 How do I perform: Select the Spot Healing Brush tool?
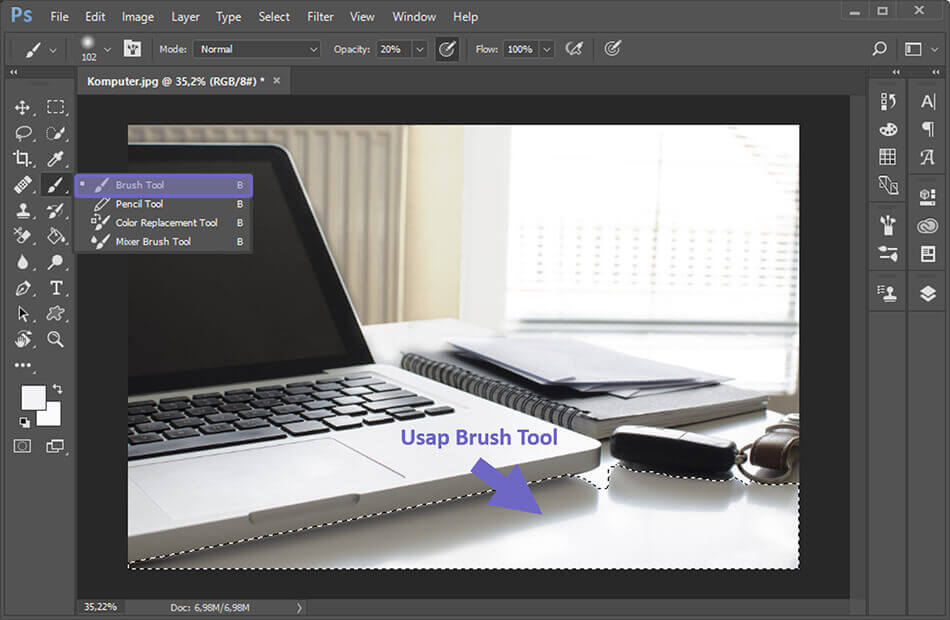pyautogui.click(x=22, y=184)
